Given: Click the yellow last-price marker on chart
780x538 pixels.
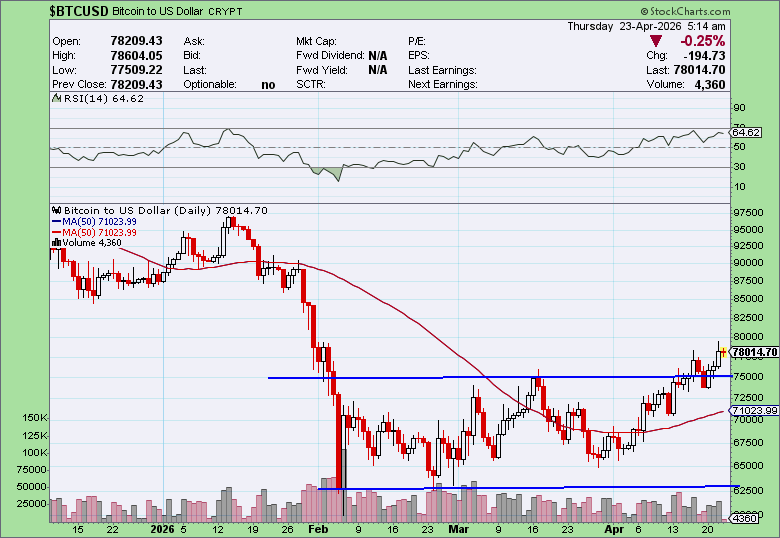Looking at the screenshot, I should [723, 352].
